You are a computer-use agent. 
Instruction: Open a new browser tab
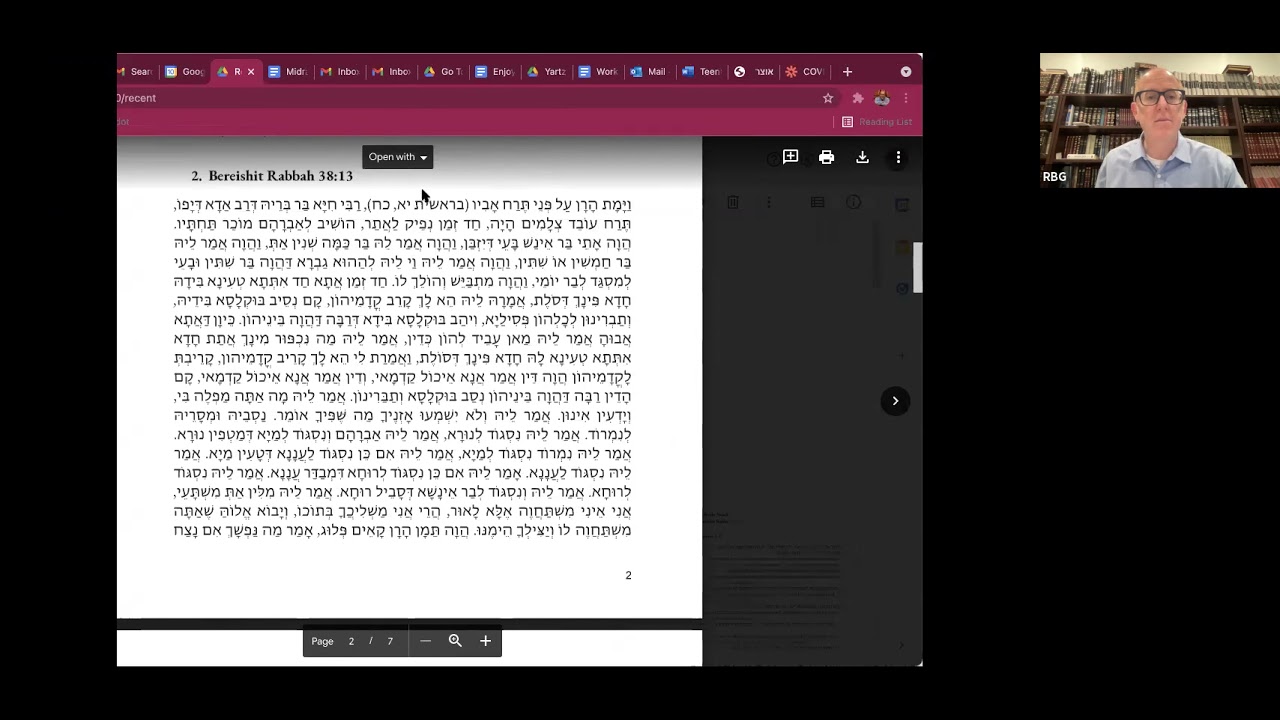[847, 72]
